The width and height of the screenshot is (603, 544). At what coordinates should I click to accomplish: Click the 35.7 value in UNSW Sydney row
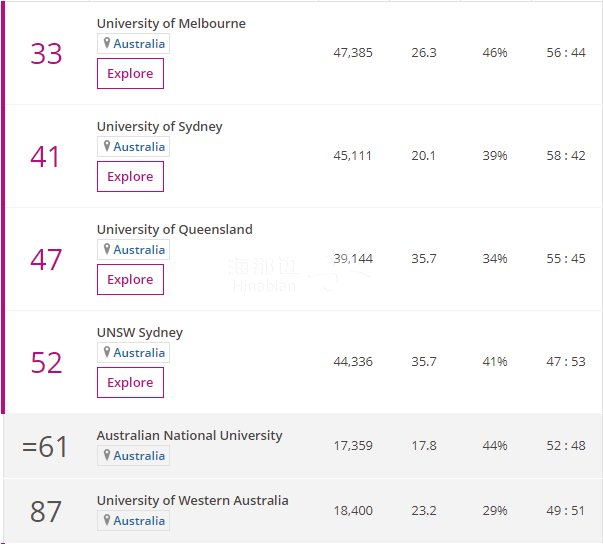coord(424,362)
